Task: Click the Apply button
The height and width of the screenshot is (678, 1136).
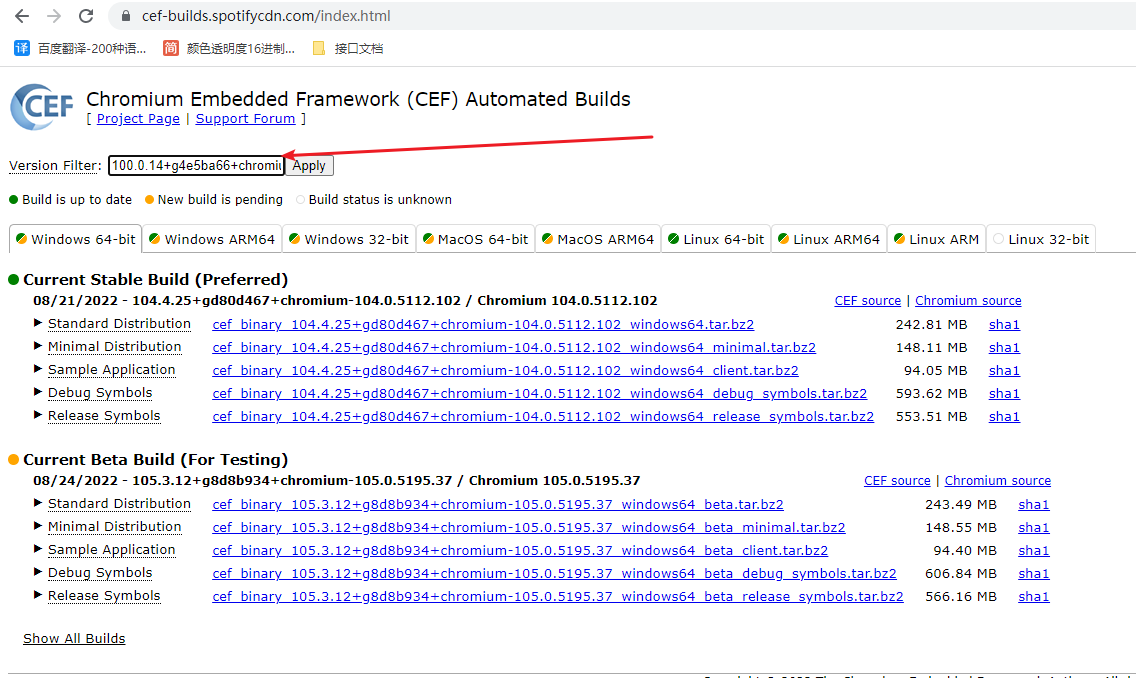Action: (x=309, y=166)
